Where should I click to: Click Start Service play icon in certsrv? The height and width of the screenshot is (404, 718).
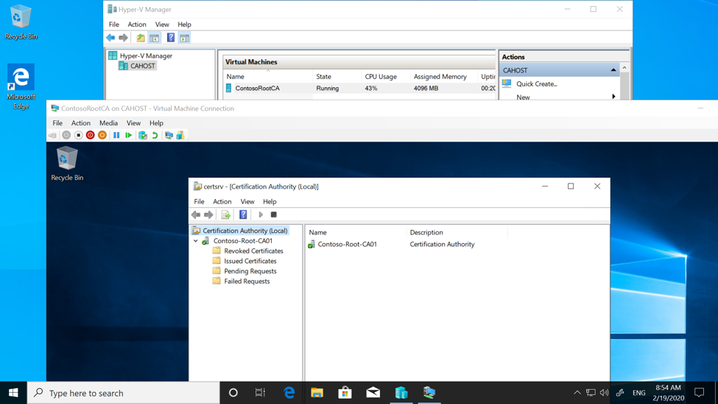tap(261, 215)
